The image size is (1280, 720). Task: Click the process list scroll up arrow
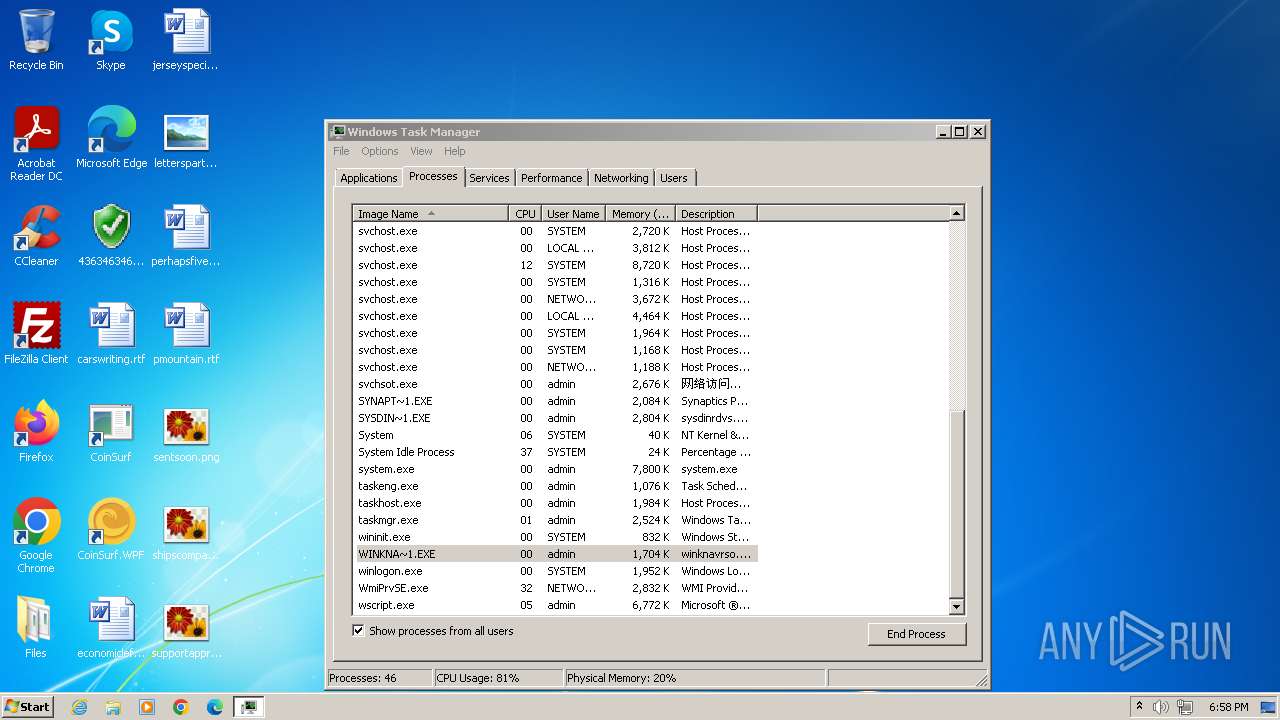(x=956, y=213)
